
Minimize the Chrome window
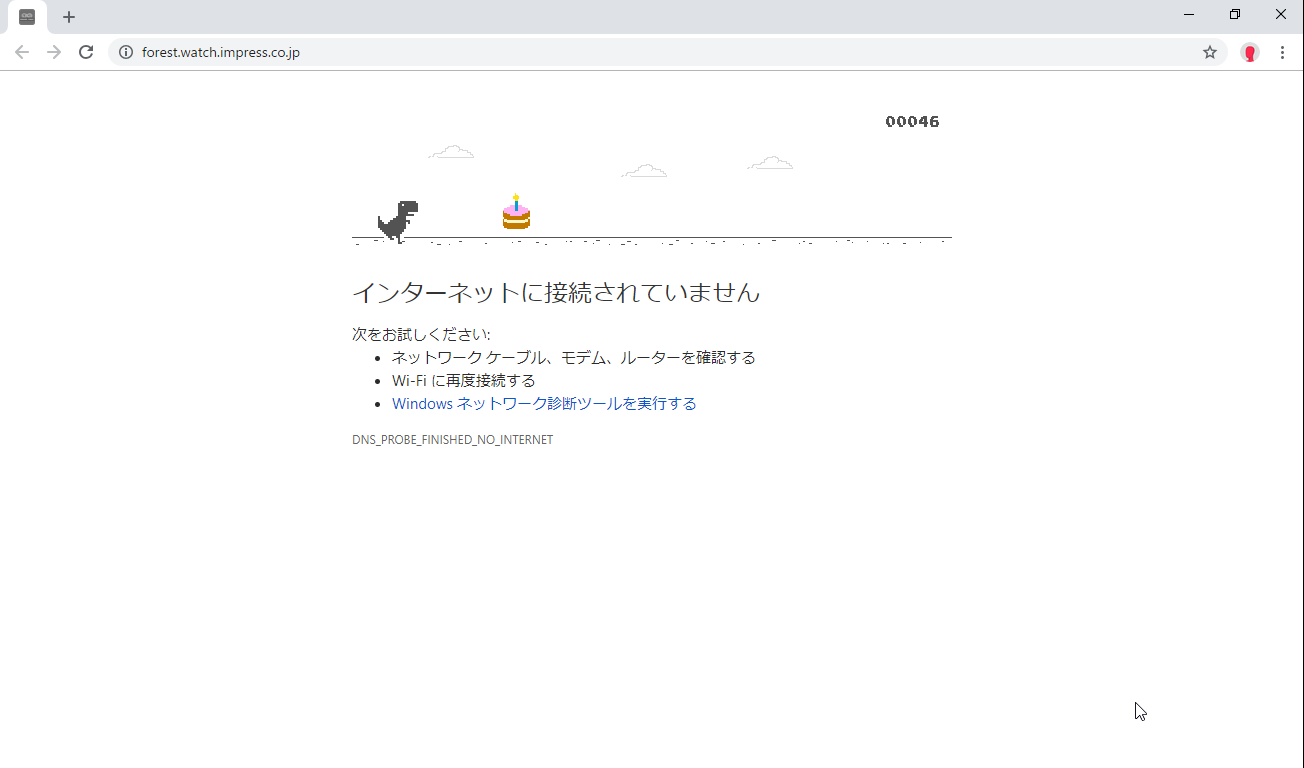(x=1189, y=14)
